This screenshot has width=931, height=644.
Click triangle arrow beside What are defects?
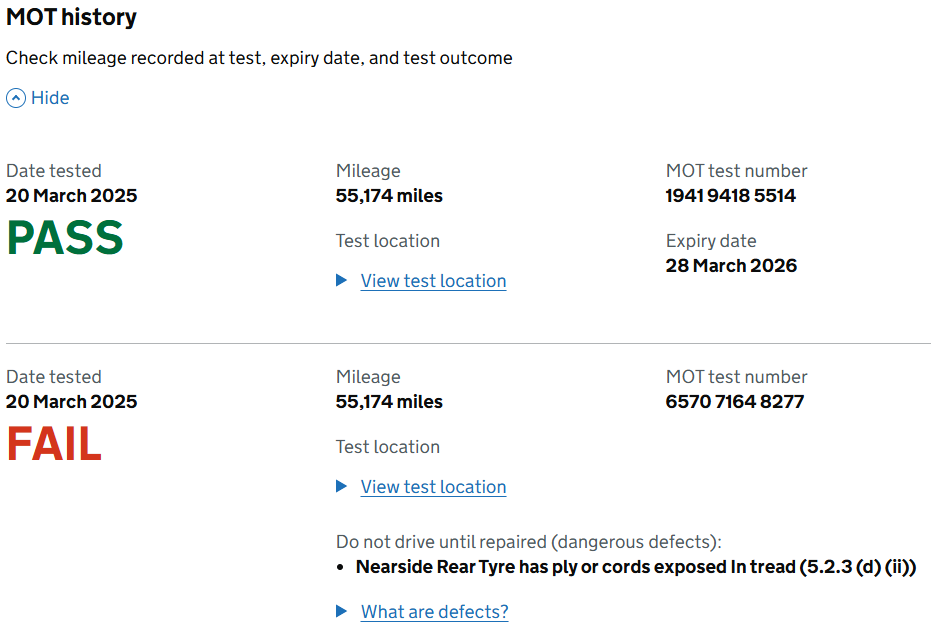(341, 611)
